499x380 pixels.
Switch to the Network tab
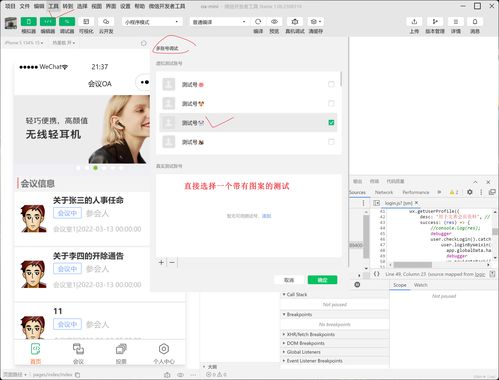[384, 192]
